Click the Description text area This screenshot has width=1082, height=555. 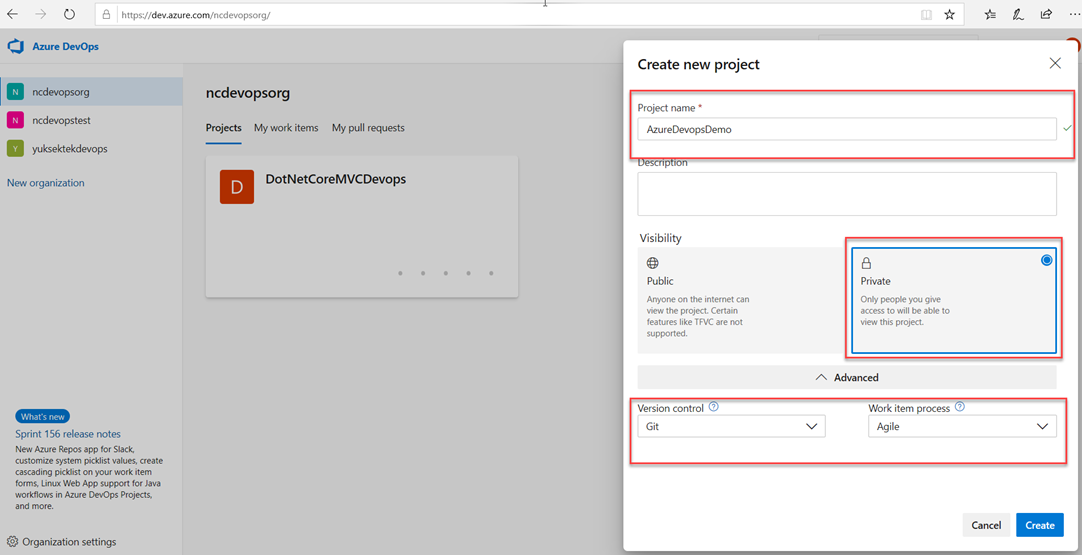847,194
